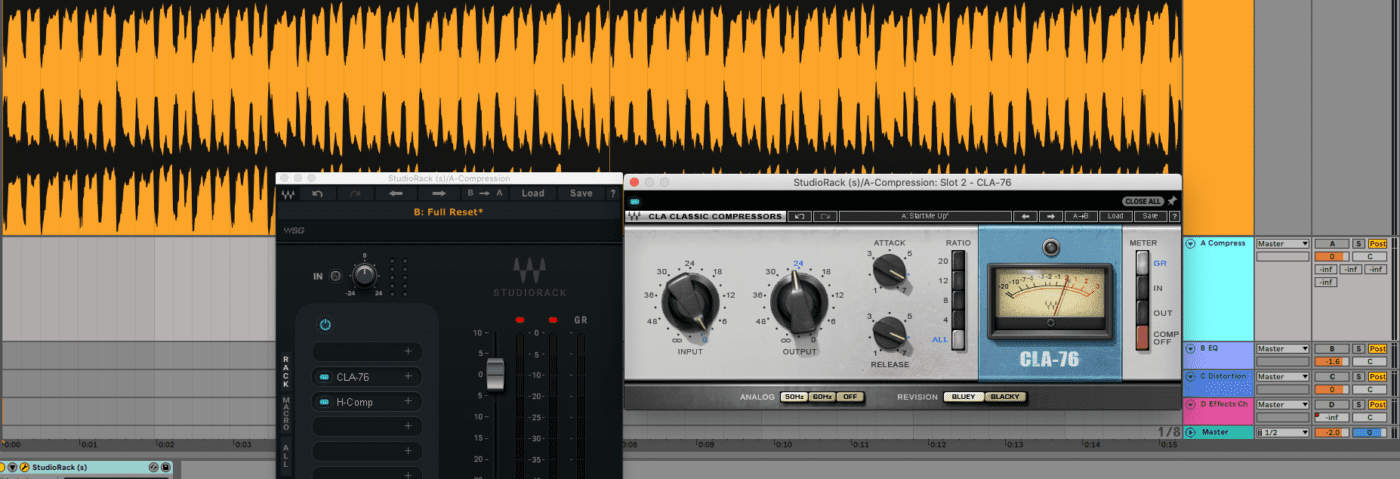Select the BLUEY revision
Screen dimensions: 1400x479
coord(964,397)
